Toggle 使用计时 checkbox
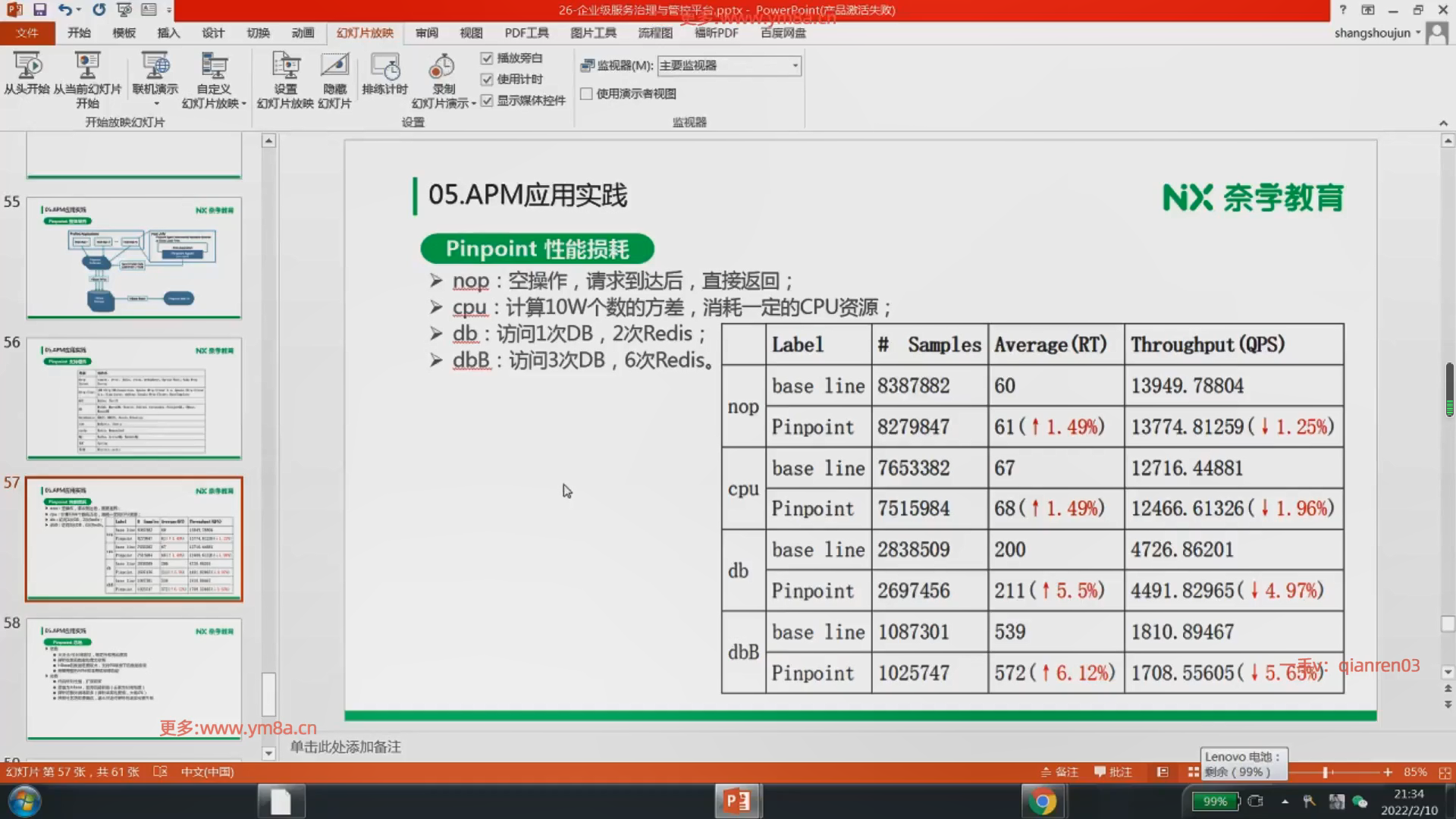1456x819 pixels. 487,80
